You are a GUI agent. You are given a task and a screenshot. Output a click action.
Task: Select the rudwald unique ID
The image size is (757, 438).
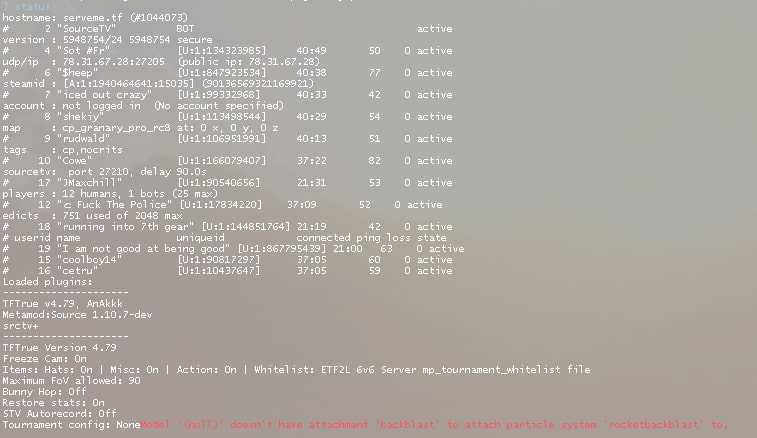222,139
